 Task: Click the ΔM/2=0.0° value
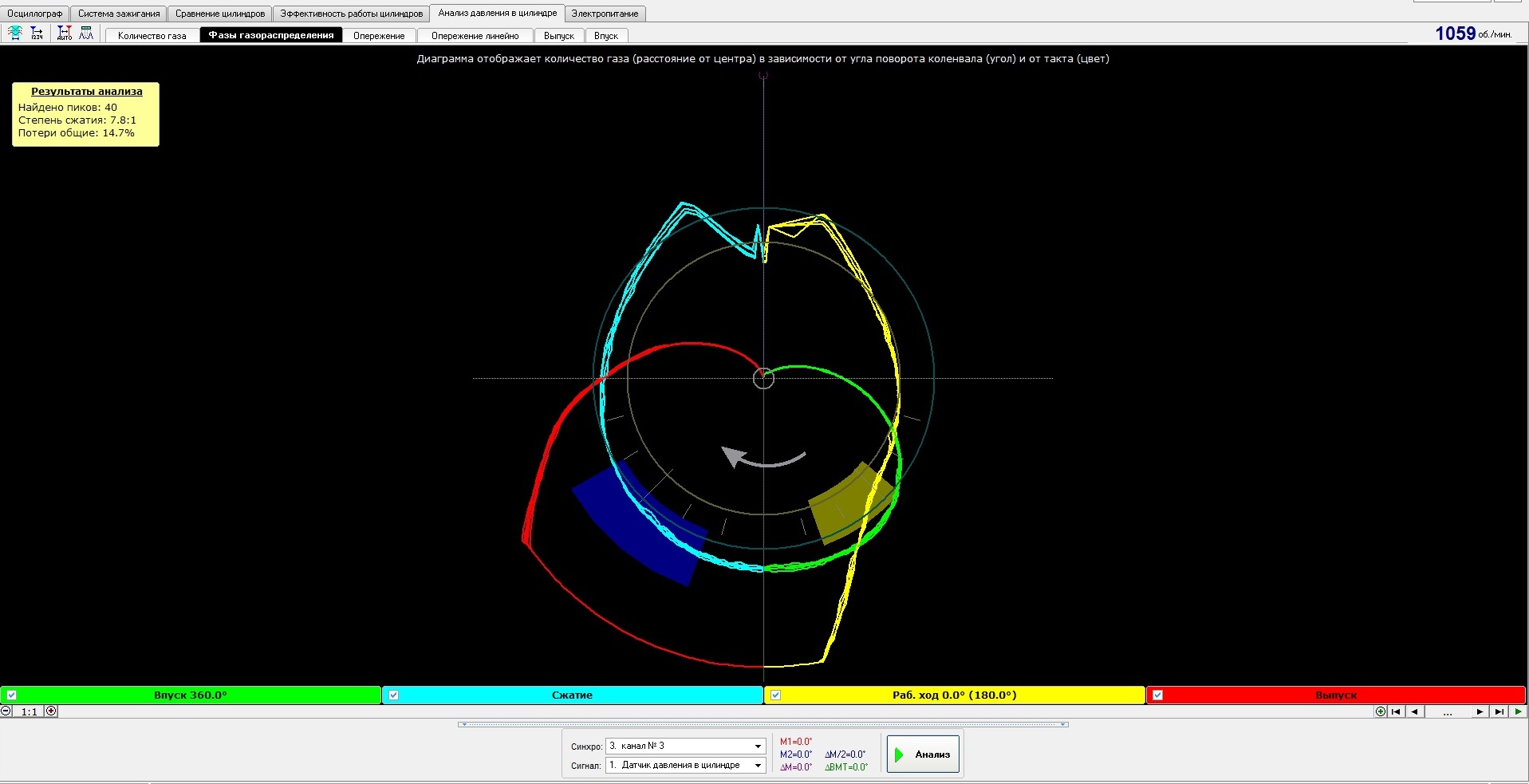tap(845, 754)
